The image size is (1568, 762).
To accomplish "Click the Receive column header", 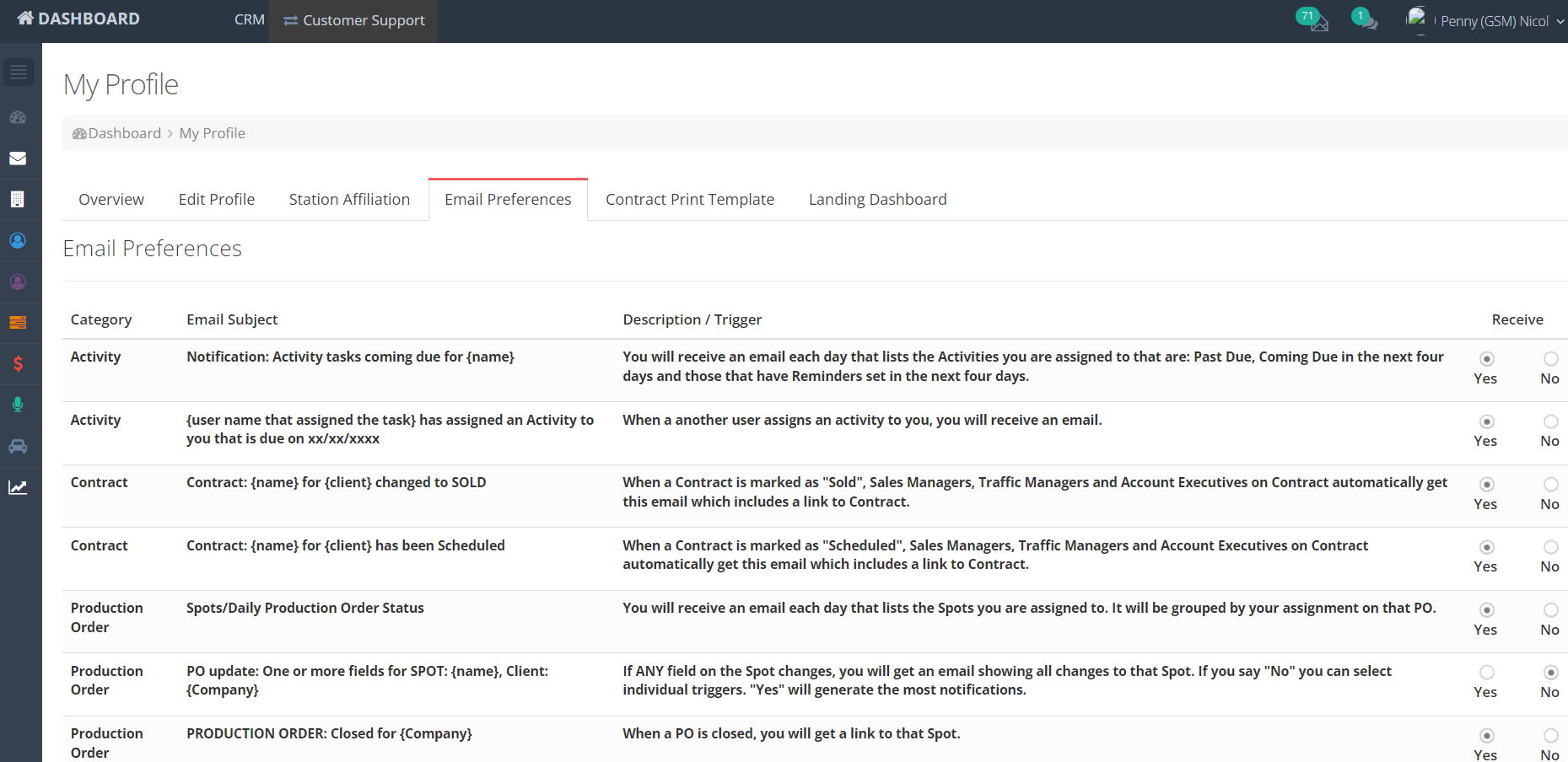I will pyautogui.click(x=1517, y=319).
